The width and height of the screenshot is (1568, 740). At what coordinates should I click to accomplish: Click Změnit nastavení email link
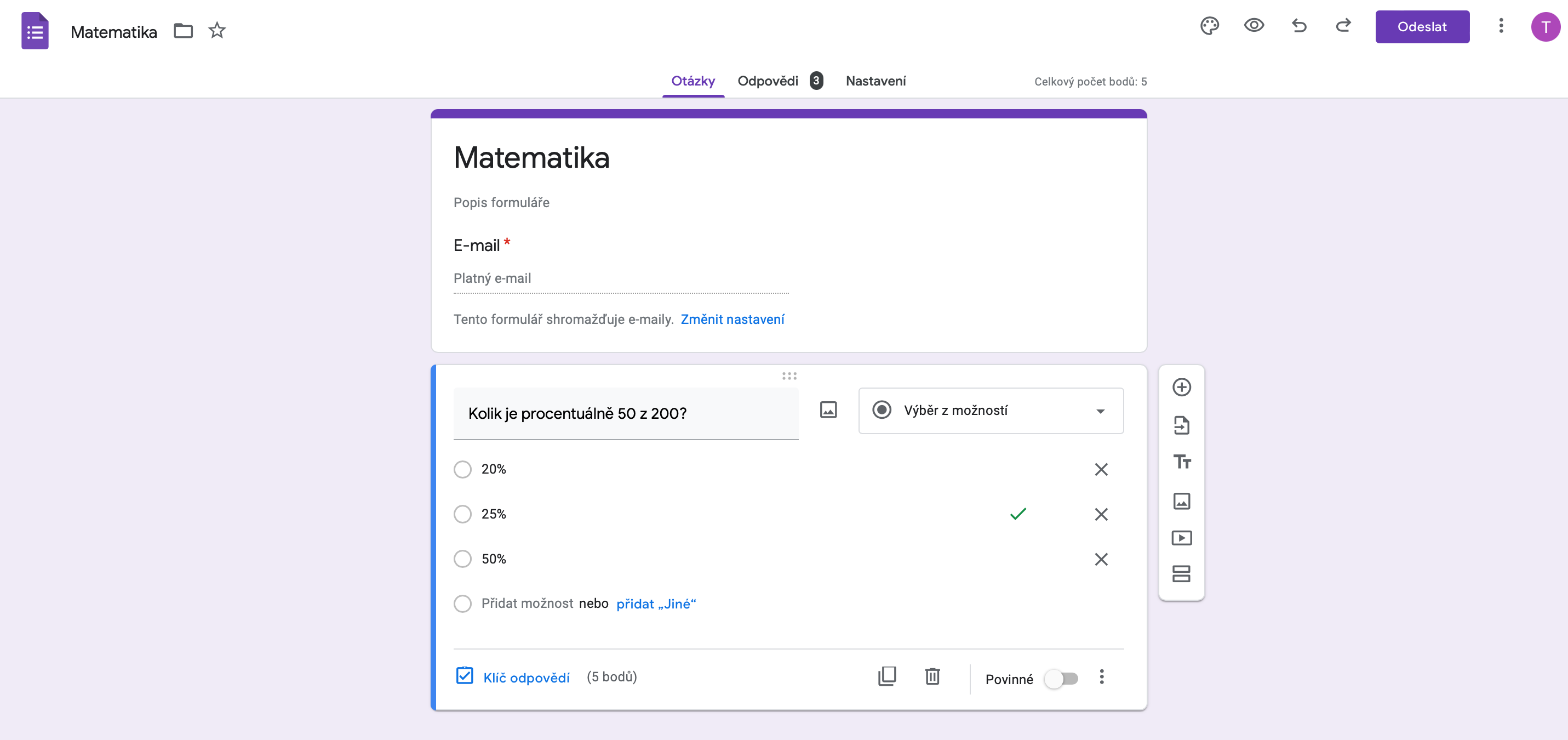[x=732, y=320]
